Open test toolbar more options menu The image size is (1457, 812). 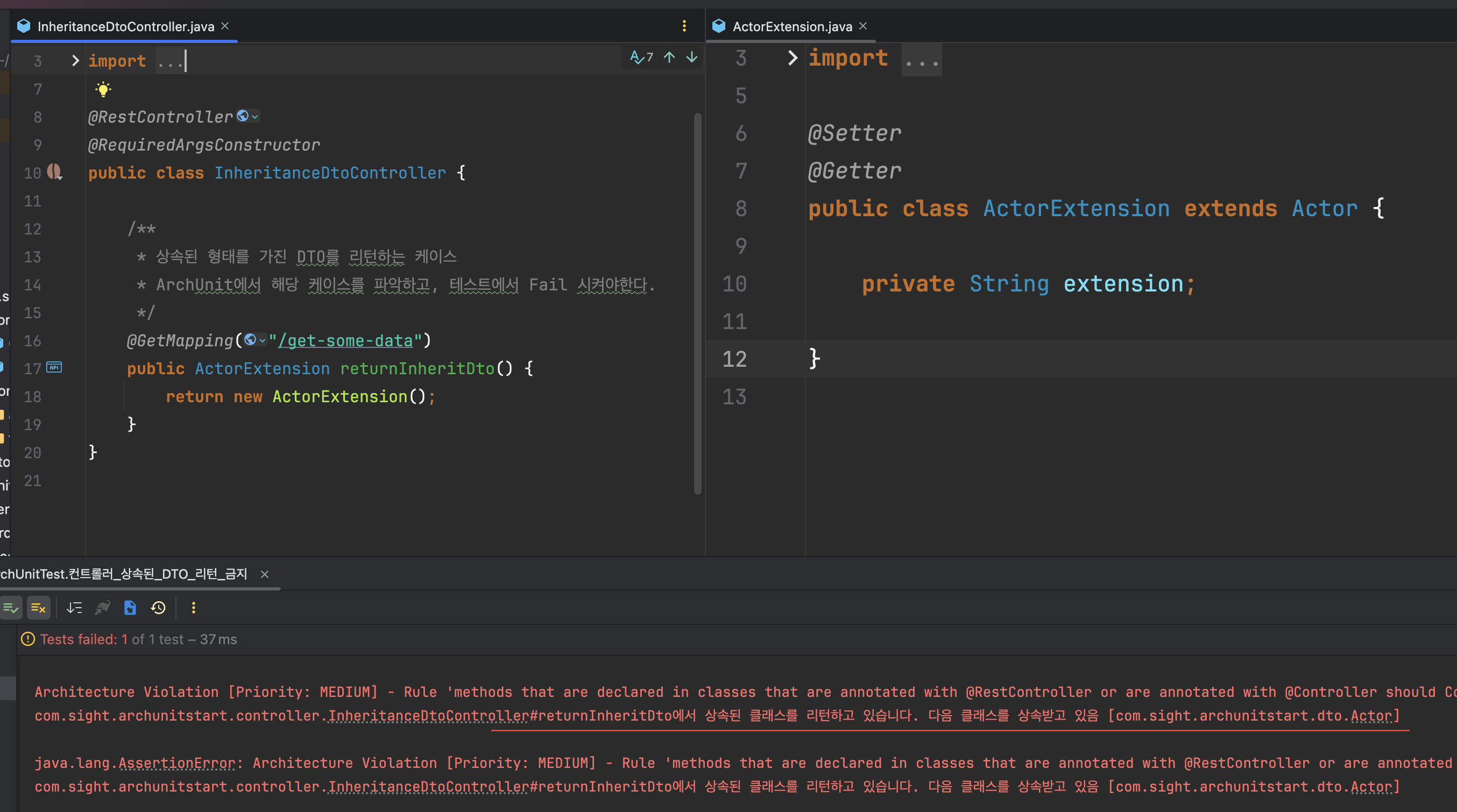pos(194,608)
